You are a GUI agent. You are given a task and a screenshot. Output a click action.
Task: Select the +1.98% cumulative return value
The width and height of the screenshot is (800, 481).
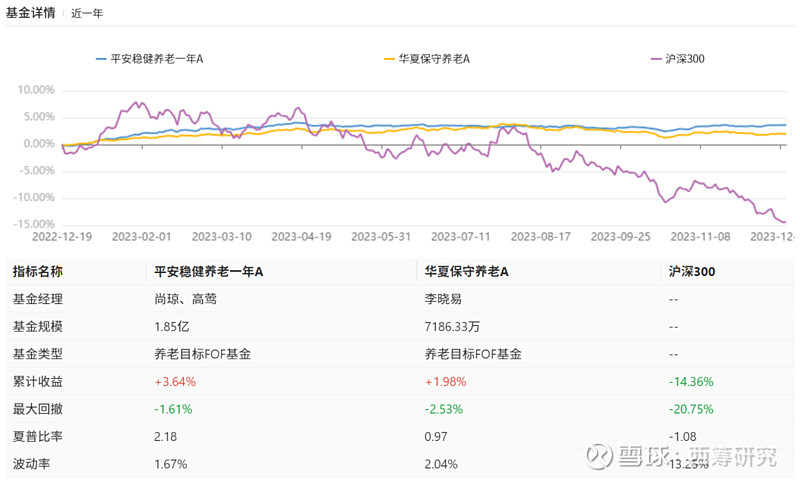pyautogui.click(x=445, y=382)
